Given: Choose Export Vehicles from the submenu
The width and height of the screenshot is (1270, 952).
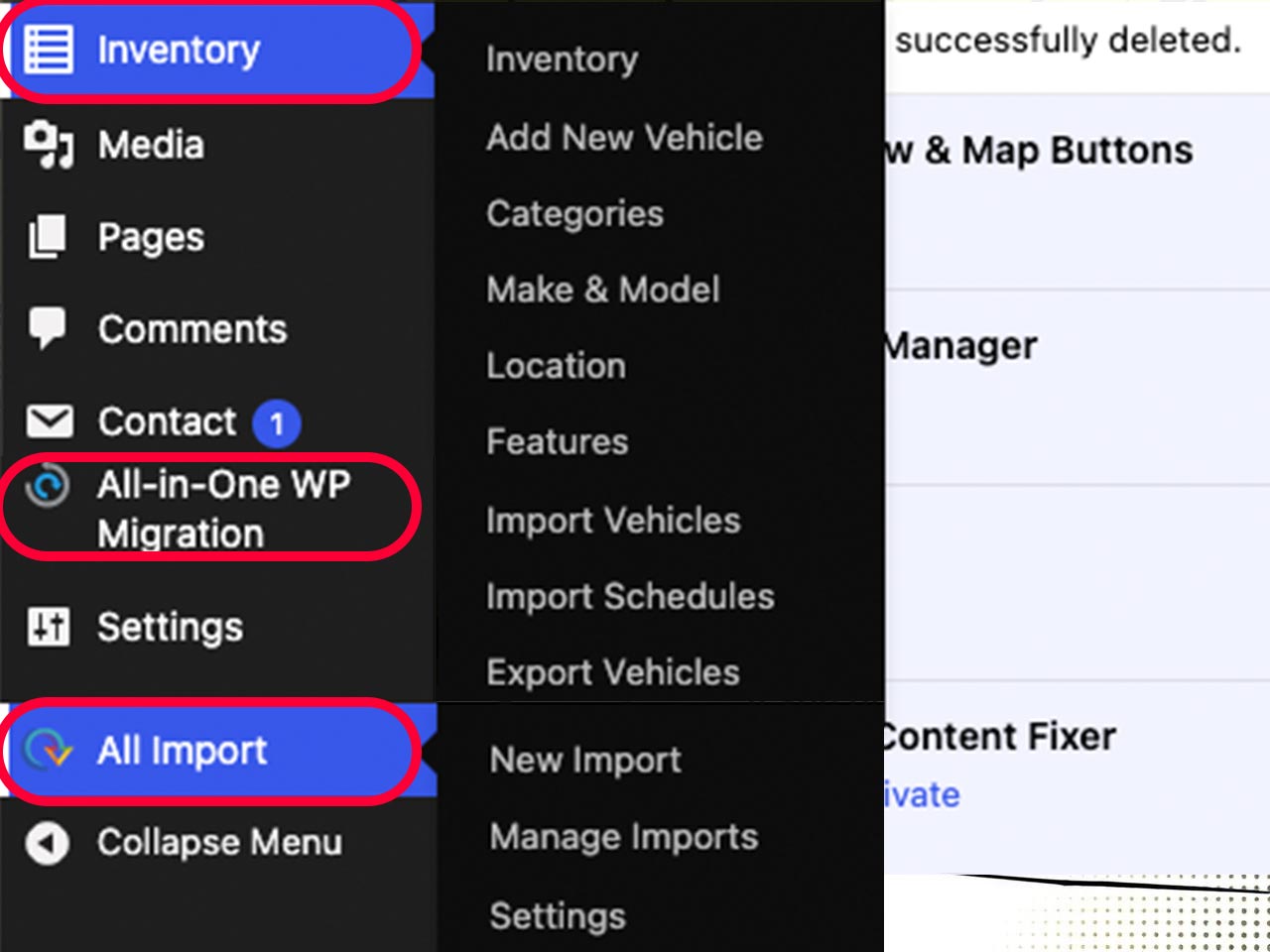Looking at the screenshot, I should [612, 672].
